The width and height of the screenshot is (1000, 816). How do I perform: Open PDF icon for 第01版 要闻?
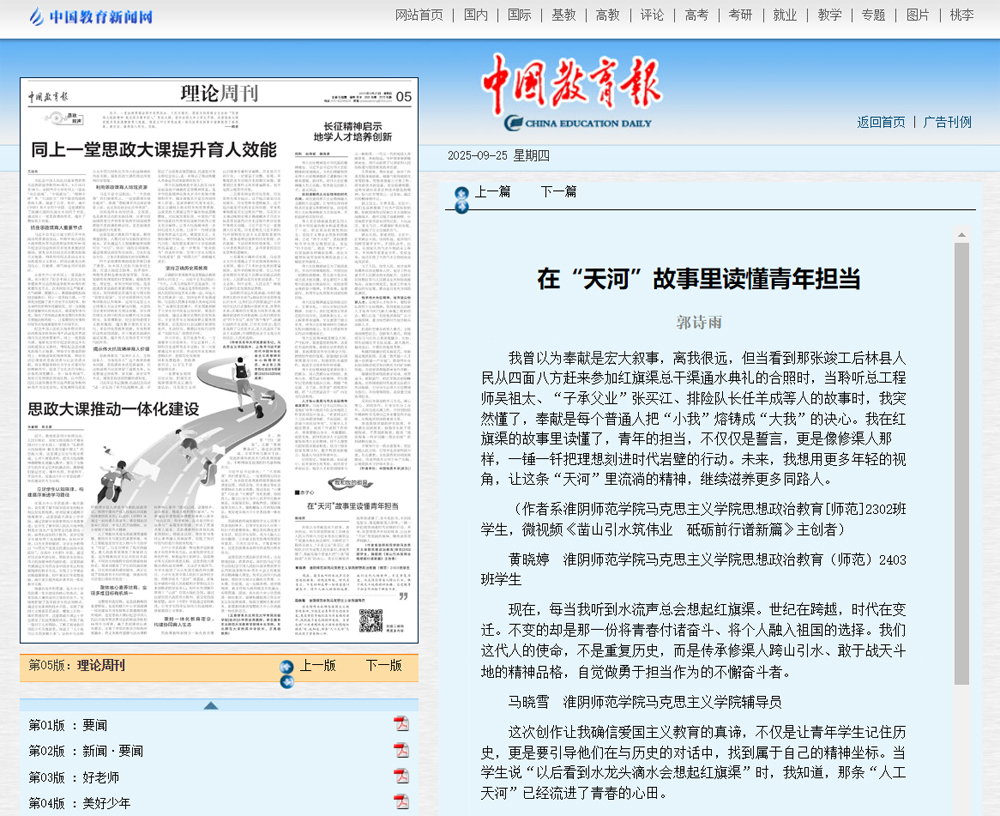pos(401,724)
